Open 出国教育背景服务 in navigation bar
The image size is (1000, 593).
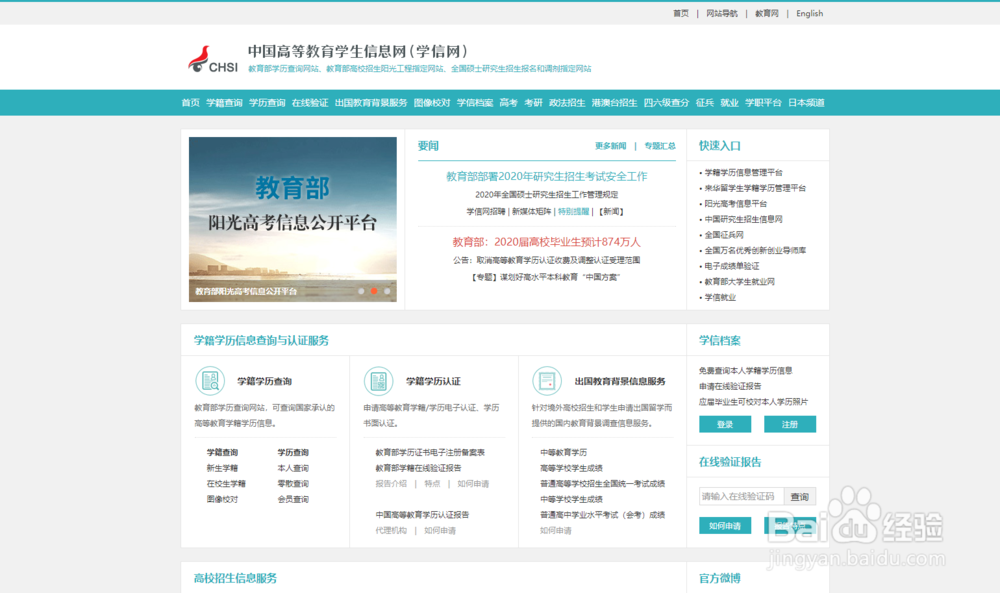(x=371, y=103)
